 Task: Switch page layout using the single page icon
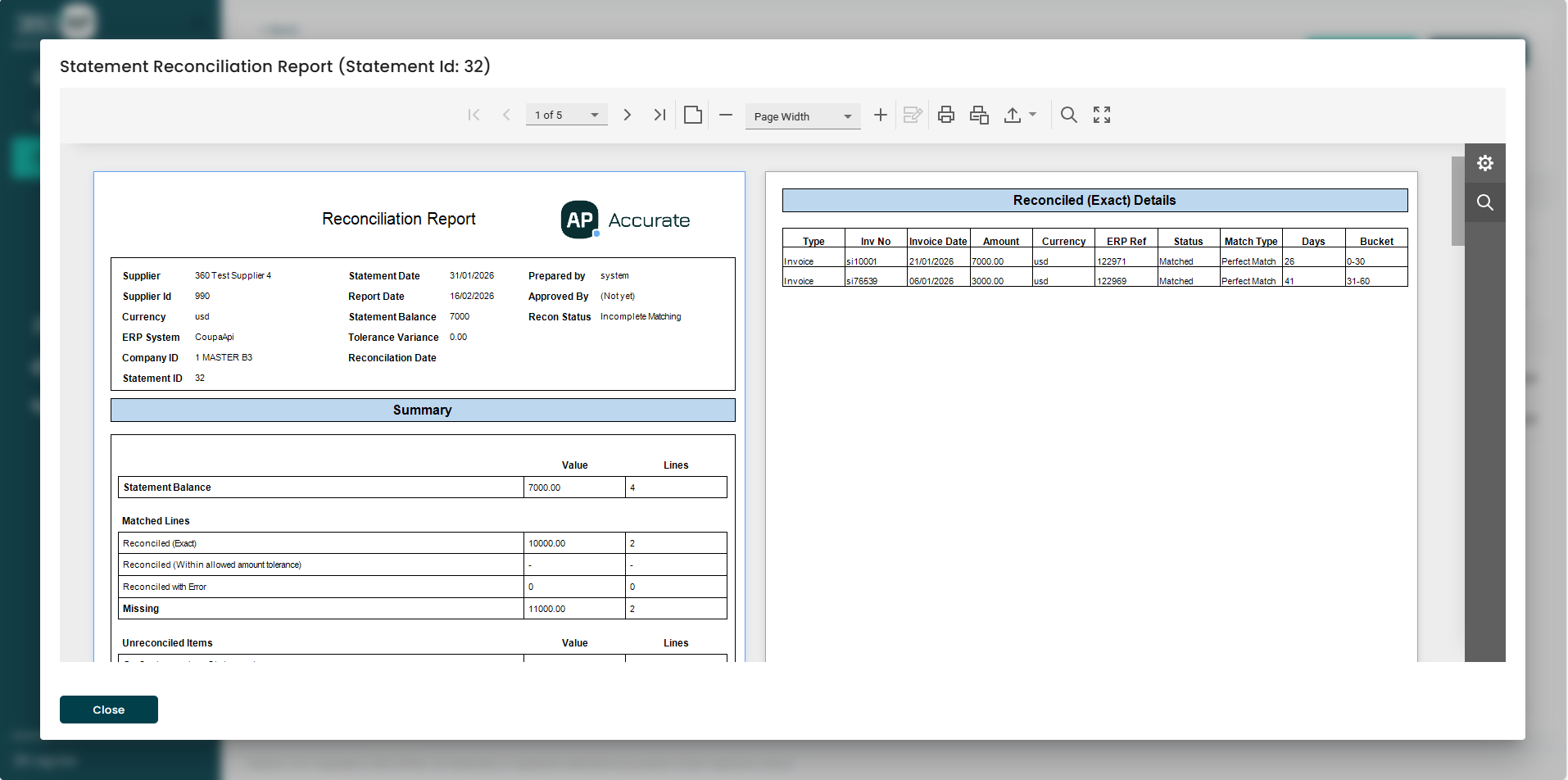pyautogui.click(x=692, y=115)
